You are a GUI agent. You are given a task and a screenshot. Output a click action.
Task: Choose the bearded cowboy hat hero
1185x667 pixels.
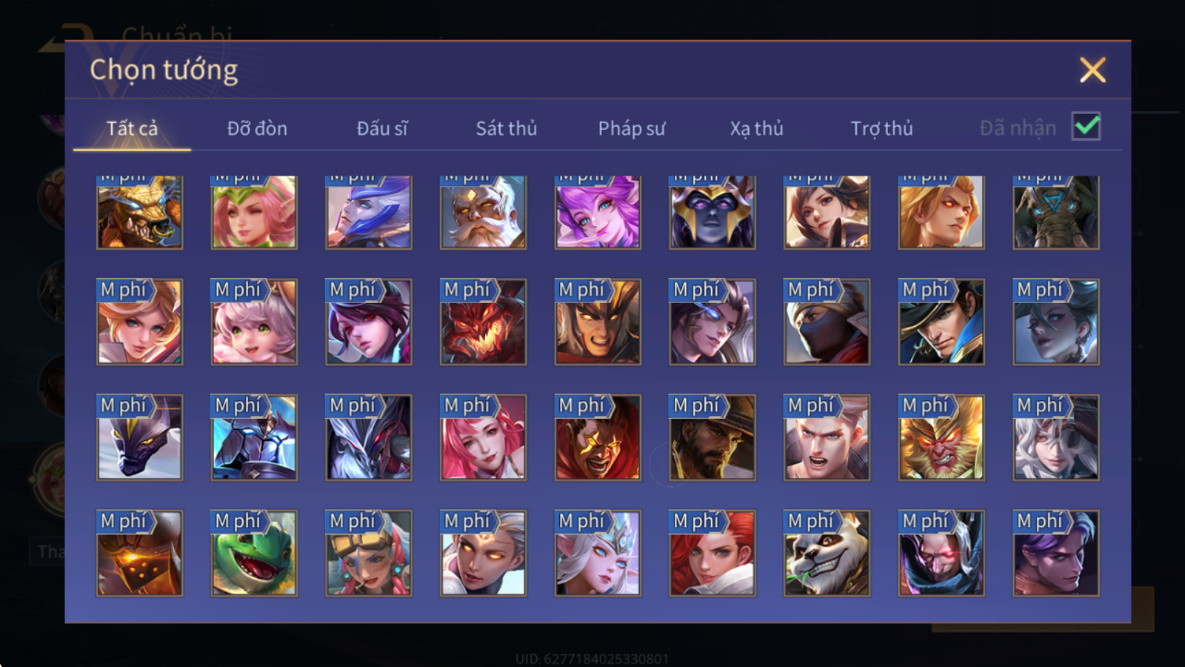(x=712, y=437)
